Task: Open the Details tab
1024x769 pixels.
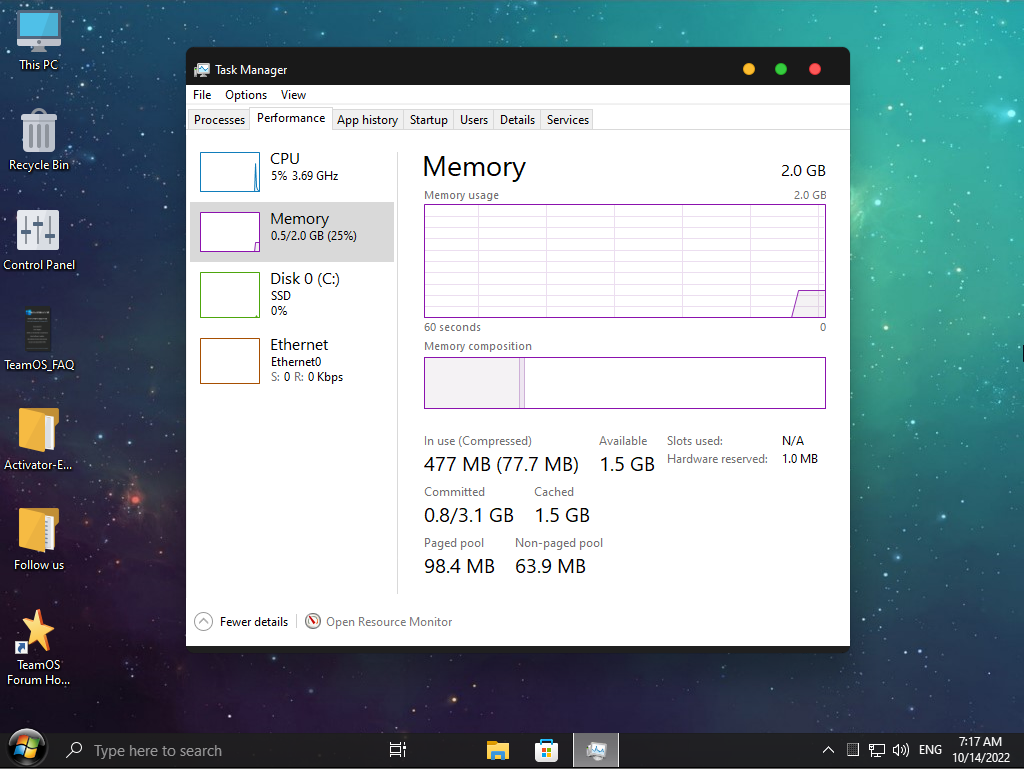Action: 517,120
